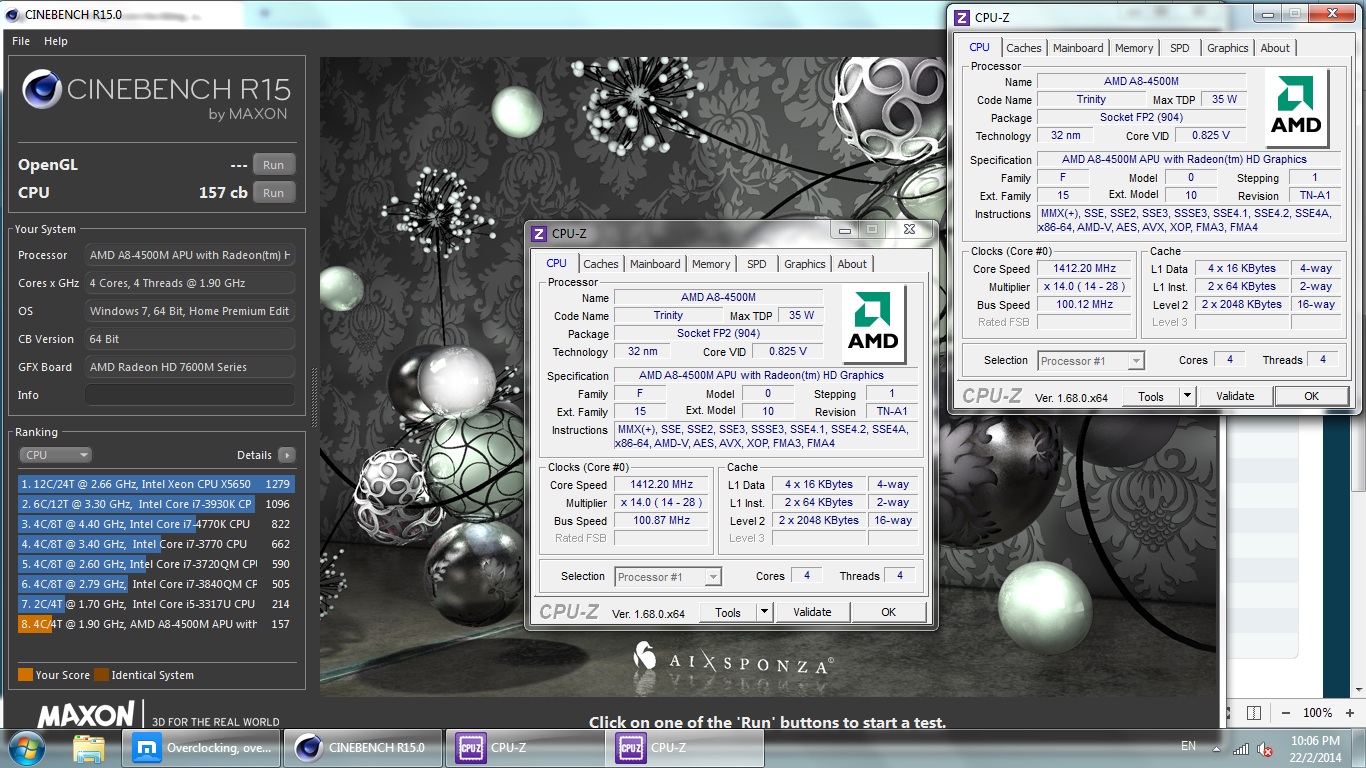Viewport: 1366px width, 768px height.
Task: Switch to Caches tab in front CPU-Z window
Action: tap(601, 264)
